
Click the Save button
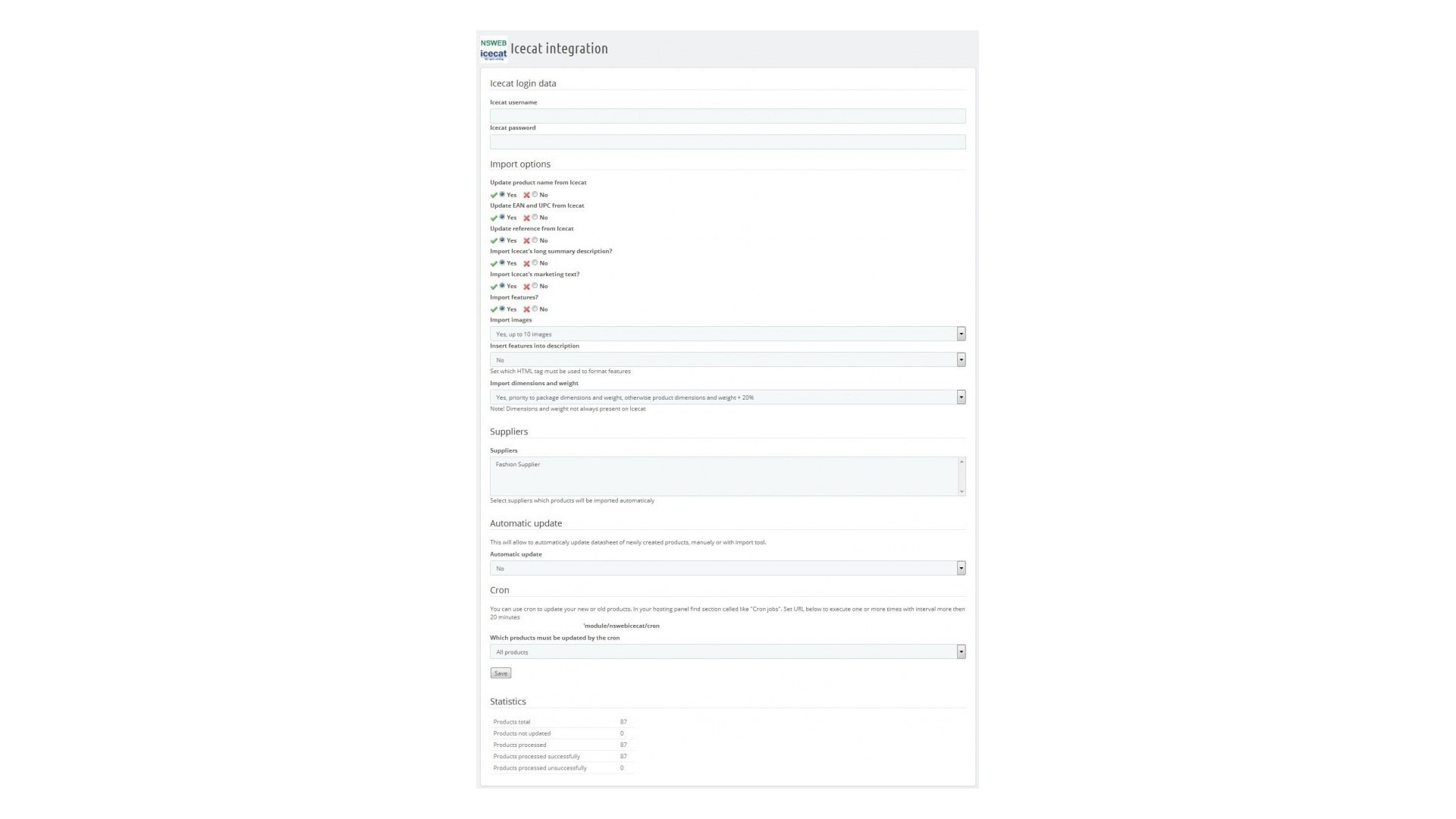coord(500,673)
